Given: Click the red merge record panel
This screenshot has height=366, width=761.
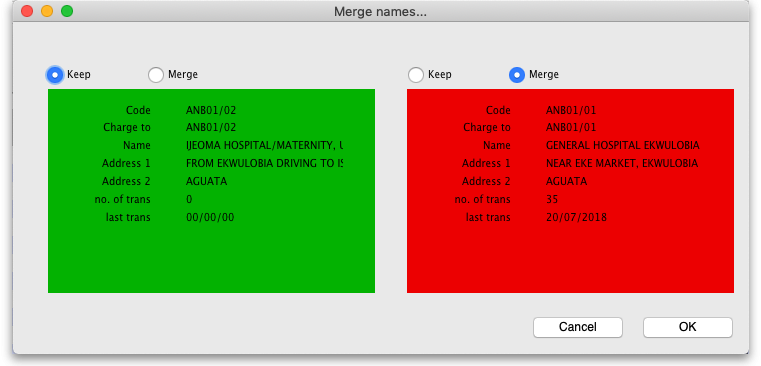Looking at the screenshot, I should tap(570, 191).
